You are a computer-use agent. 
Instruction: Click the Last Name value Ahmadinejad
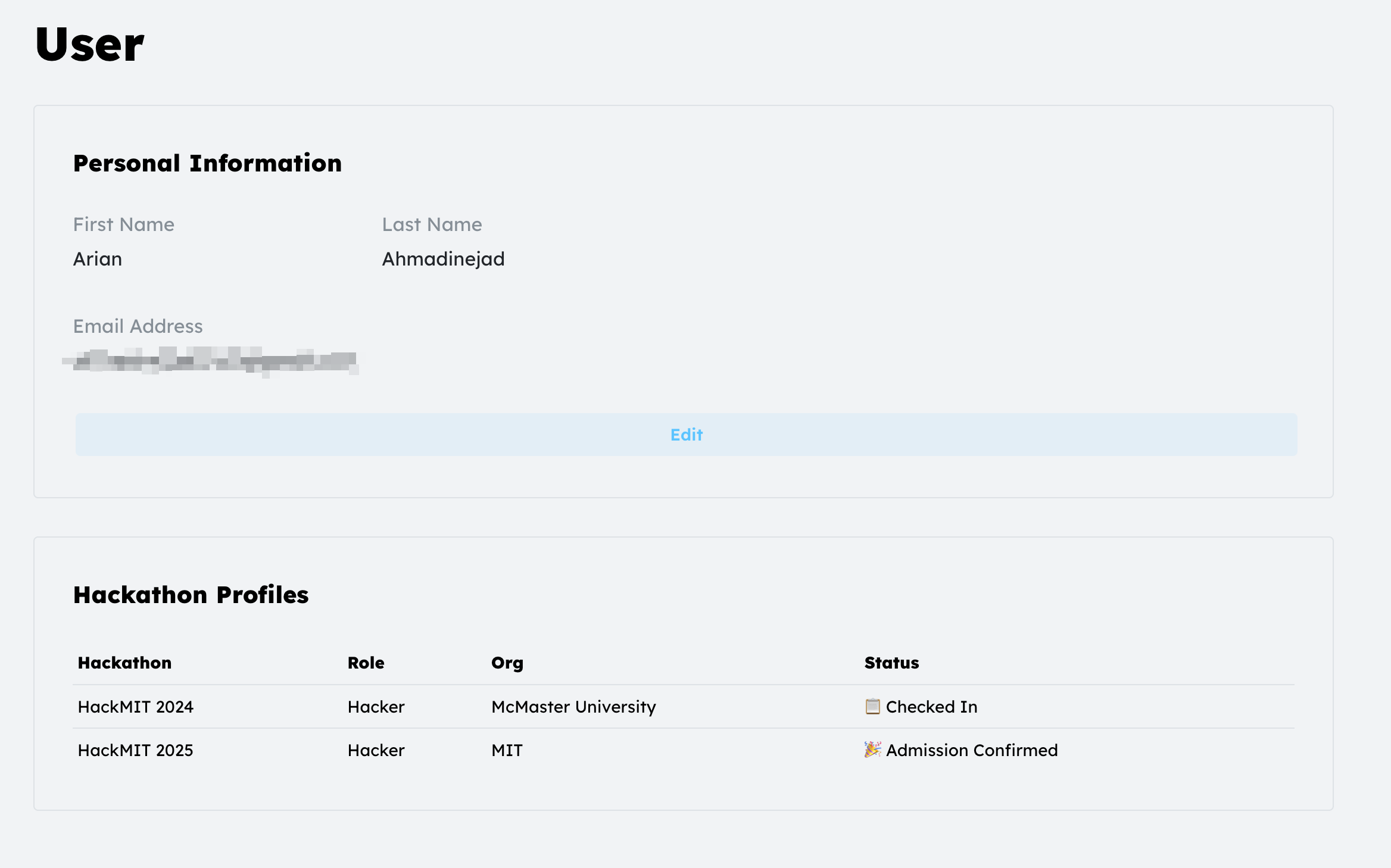point(443,259)
